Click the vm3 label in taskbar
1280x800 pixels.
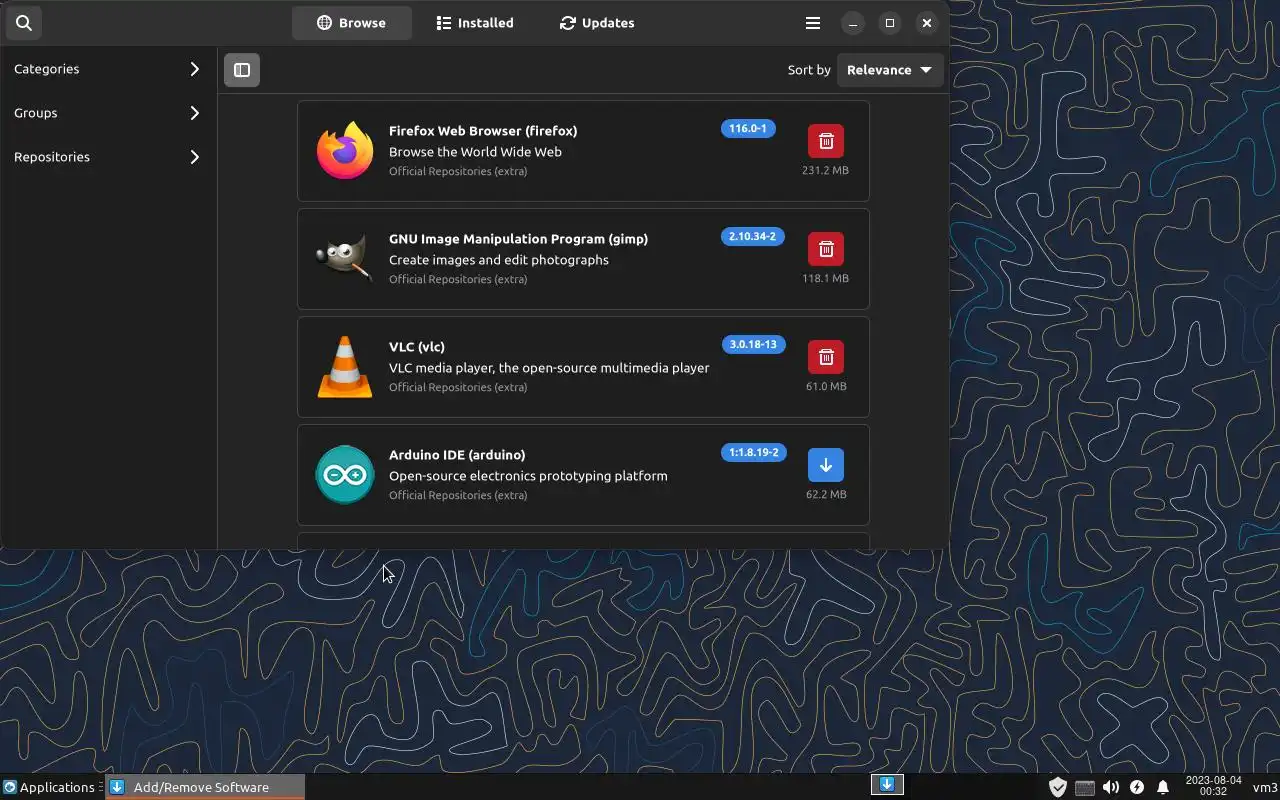coord(1265,787)
